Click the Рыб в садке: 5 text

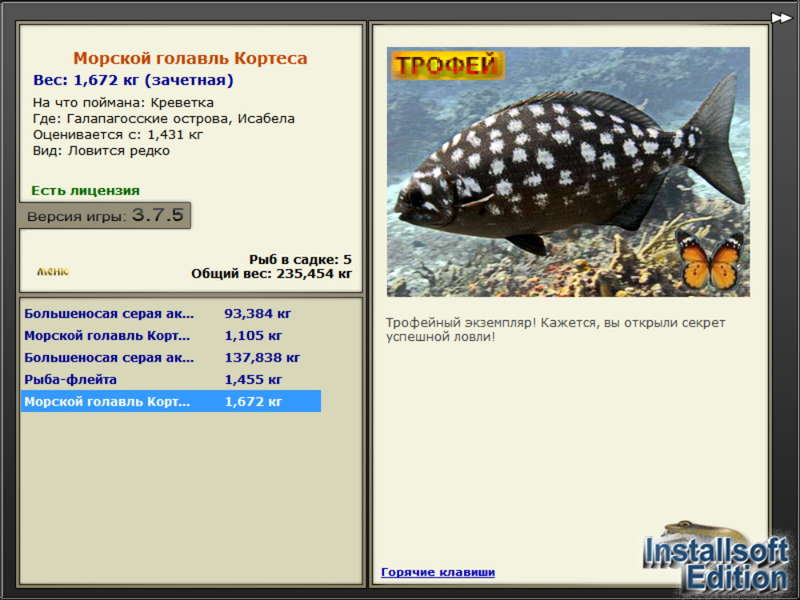(300, 259)
